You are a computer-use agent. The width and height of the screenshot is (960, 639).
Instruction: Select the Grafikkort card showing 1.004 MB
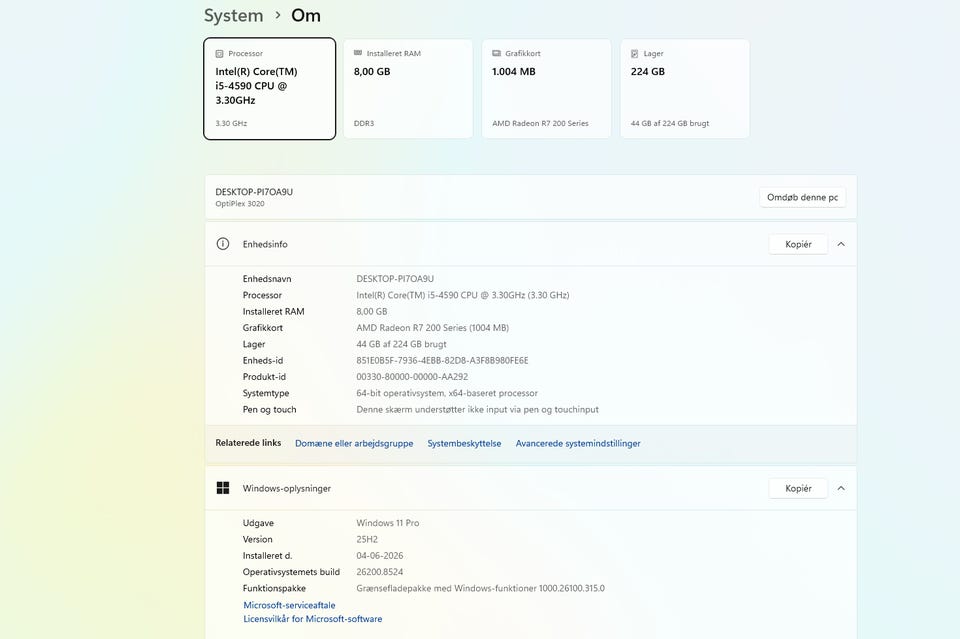tap(546, 89)
